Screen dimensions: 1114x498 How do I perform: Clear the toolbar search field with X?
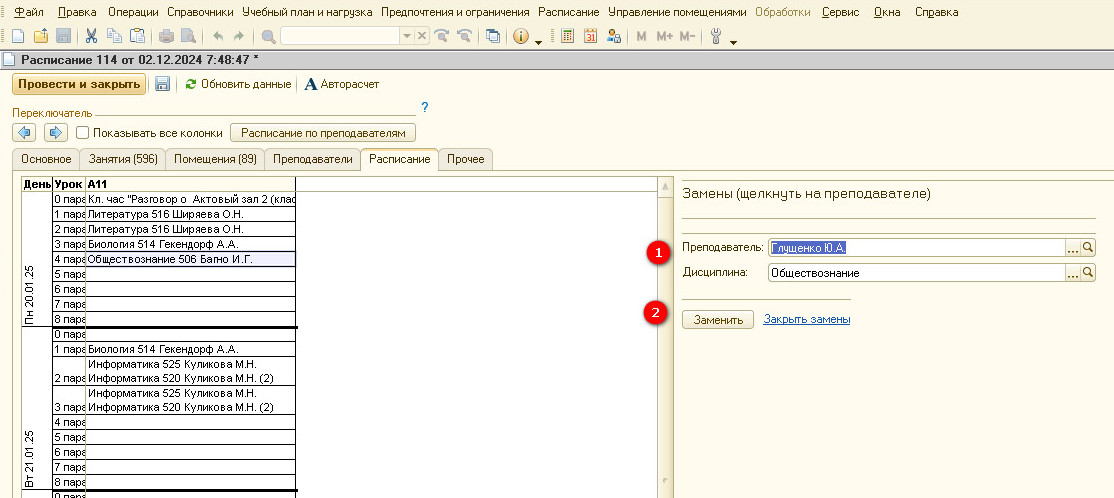pos(422,36)
